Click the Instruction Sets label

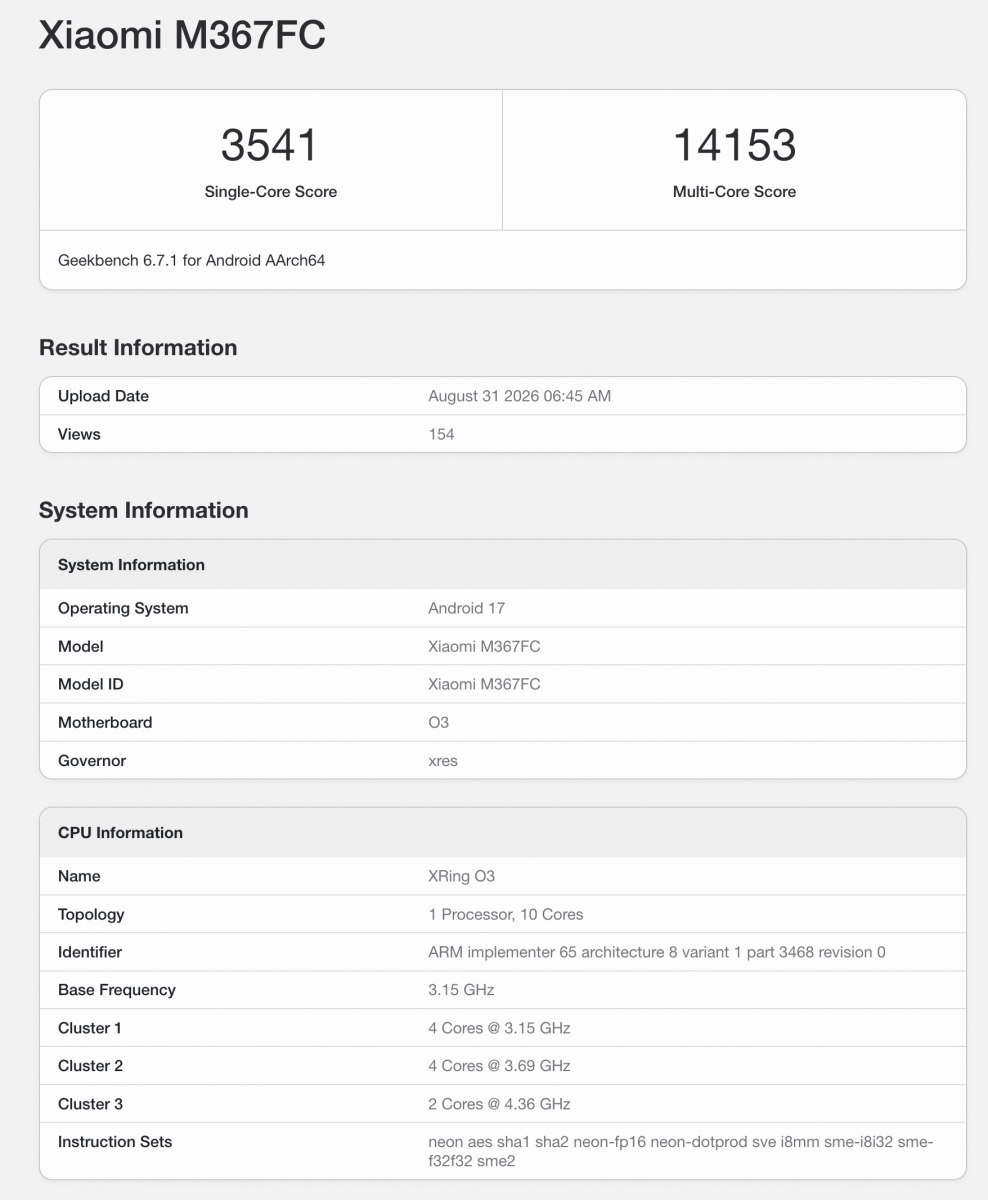(x=115, y=1142)
